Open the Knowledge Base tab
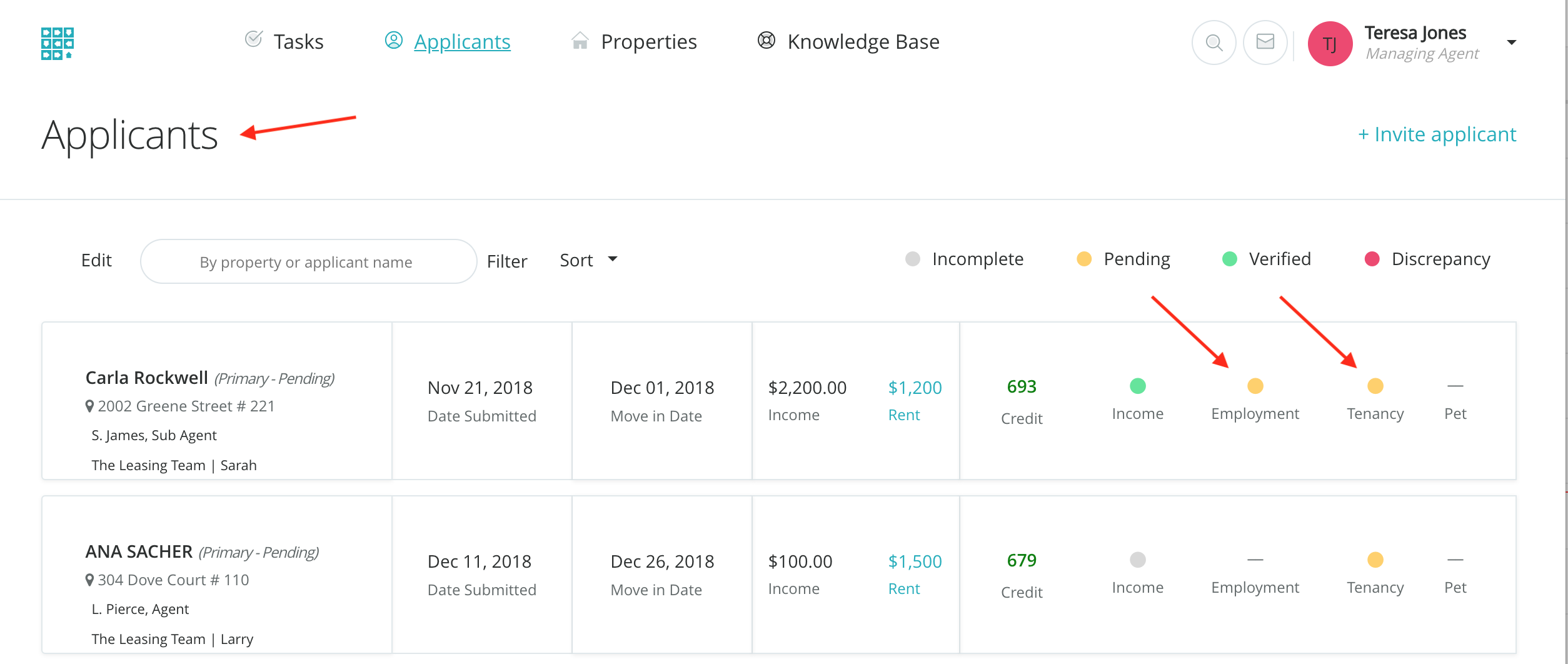This screenshot has height=664, width=1568. [x=848, y=41]
